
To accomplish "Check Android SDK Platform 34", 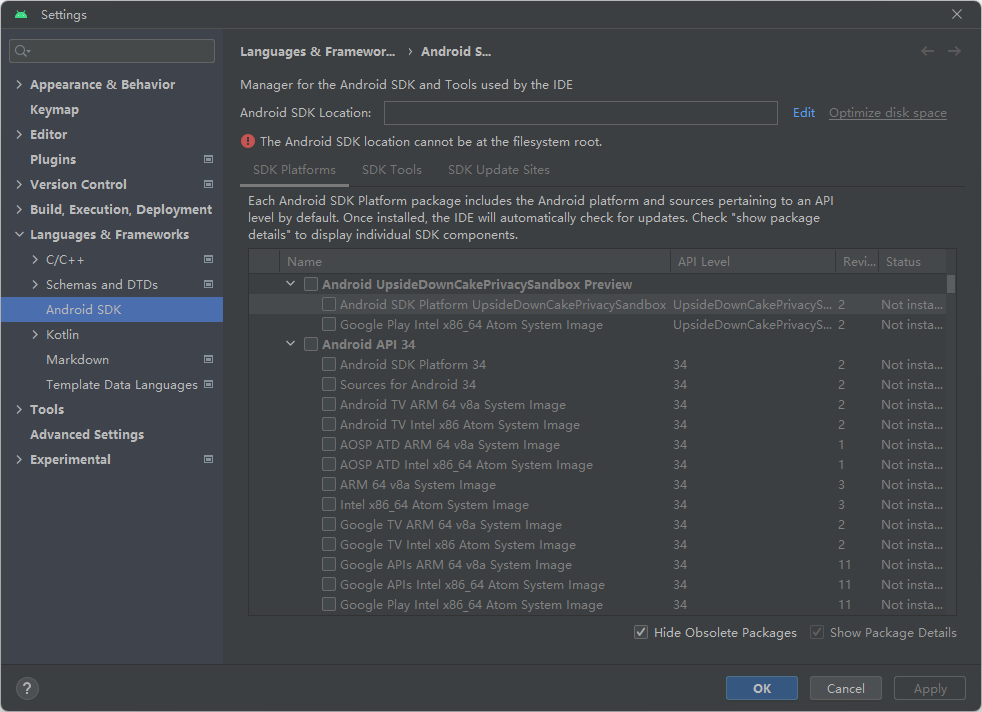I will tap(329, 364).
